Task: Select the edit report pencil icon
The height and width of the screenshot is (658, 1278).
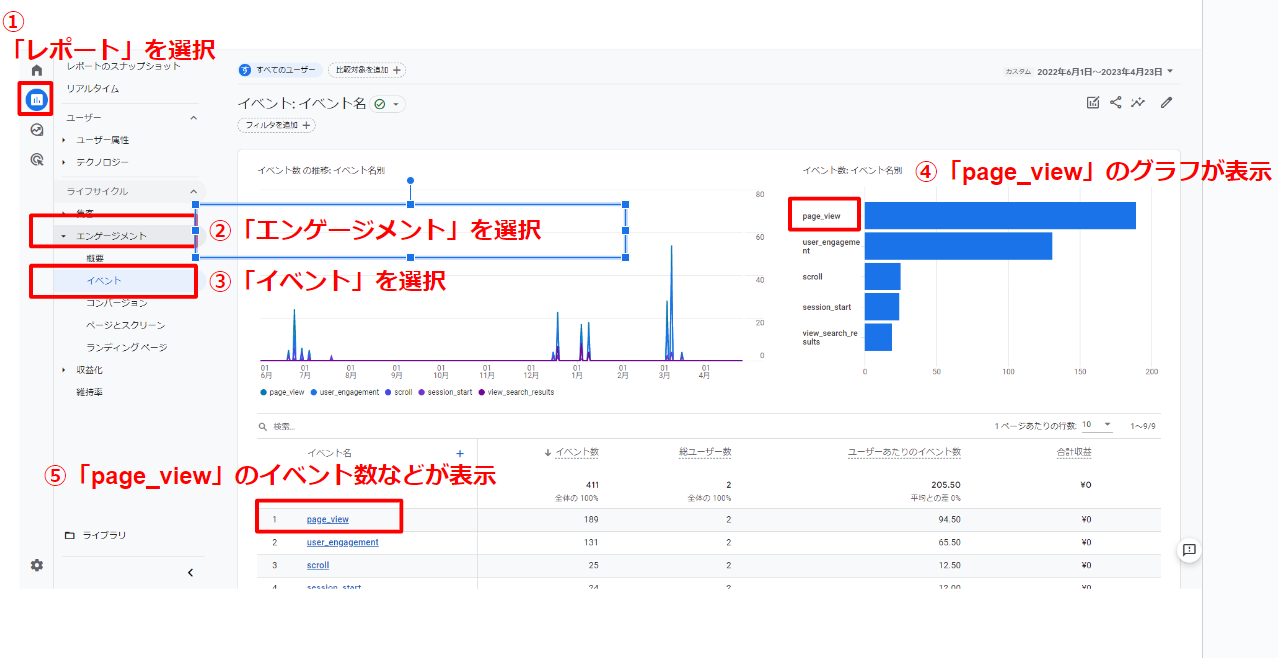Action: point(1164,101)
